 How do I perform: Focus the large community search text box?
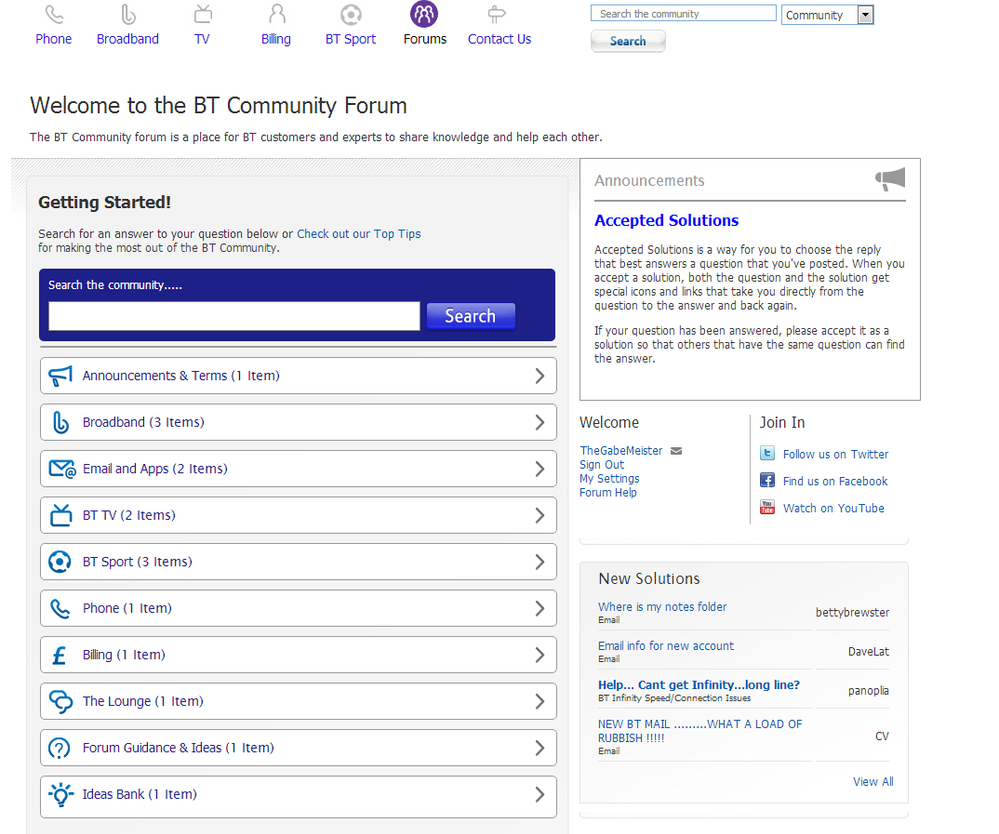click(234, 316)
